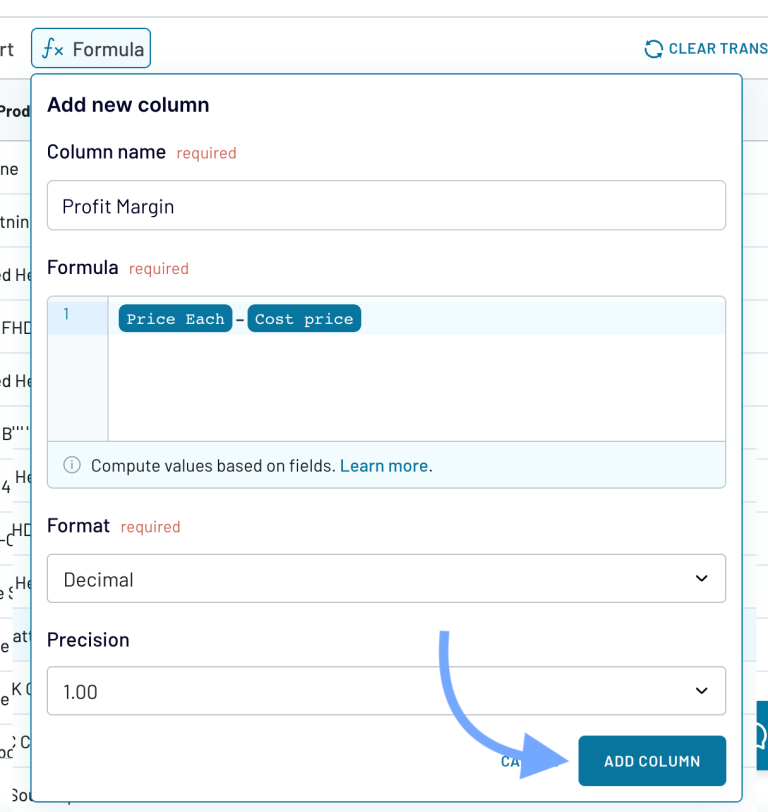Screen dimensions: 768x812
Task: Click the info icon in the formula hint bar
Action: tap(71, 464)
